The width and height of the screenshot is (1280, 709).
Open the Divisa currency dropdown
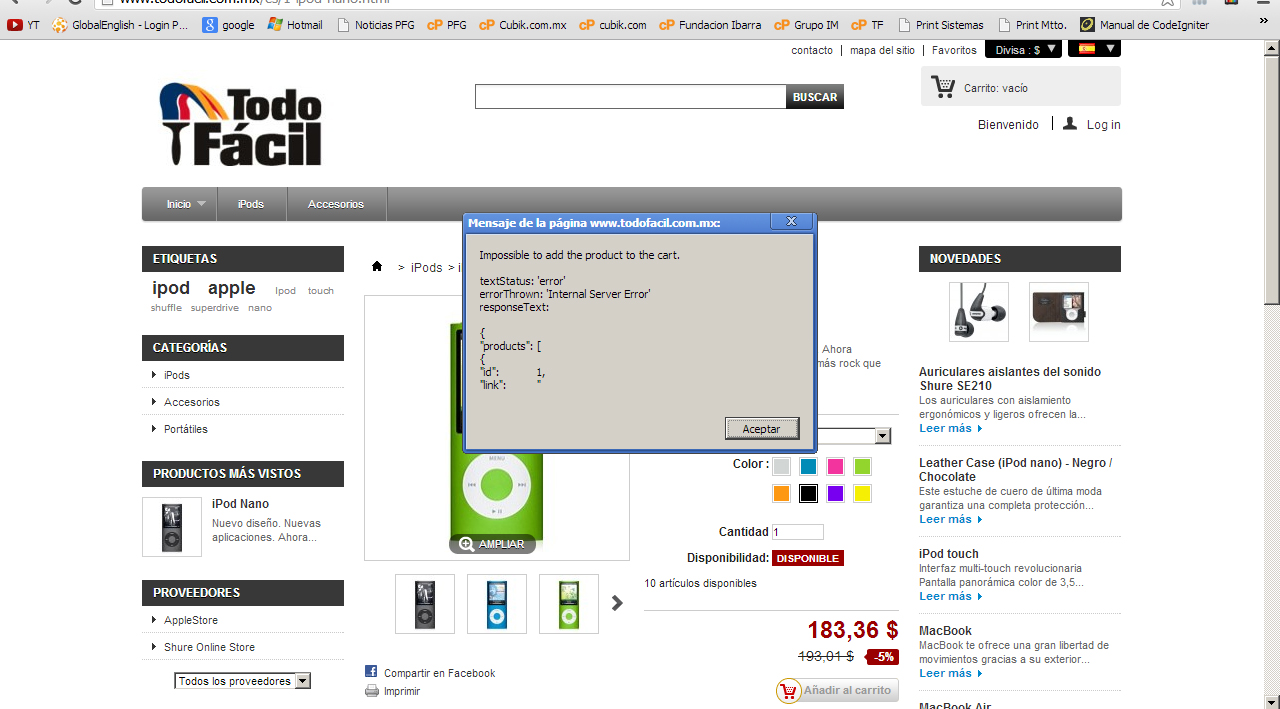1023,49
